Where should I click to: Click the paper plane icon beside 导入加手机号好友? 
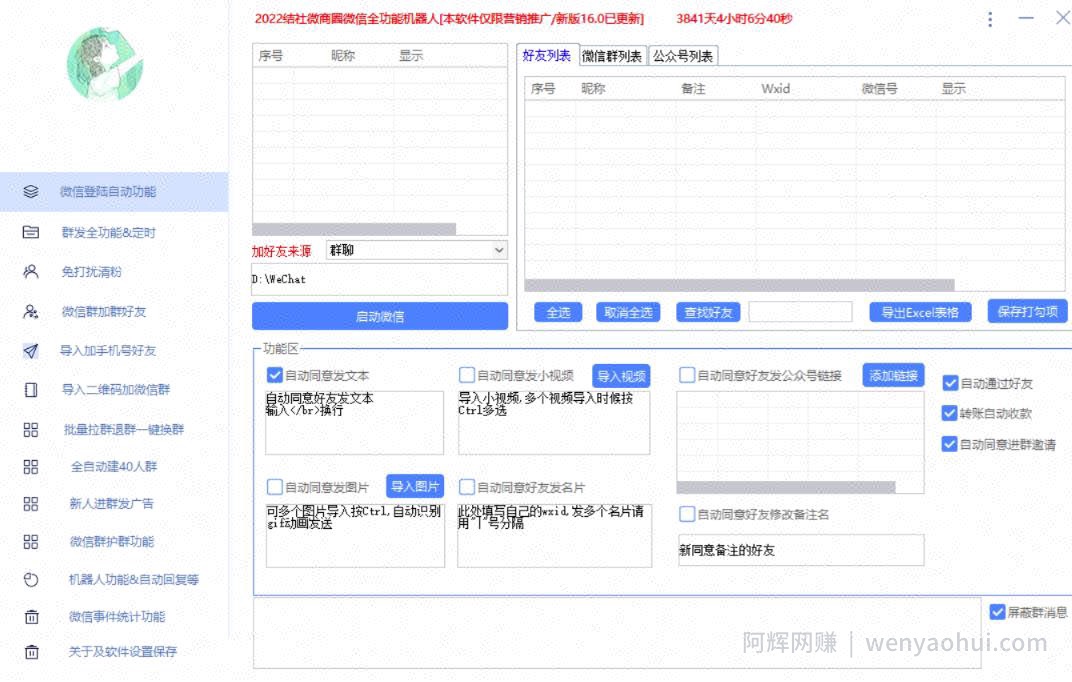pyautogui.click(x=31, y=351)
